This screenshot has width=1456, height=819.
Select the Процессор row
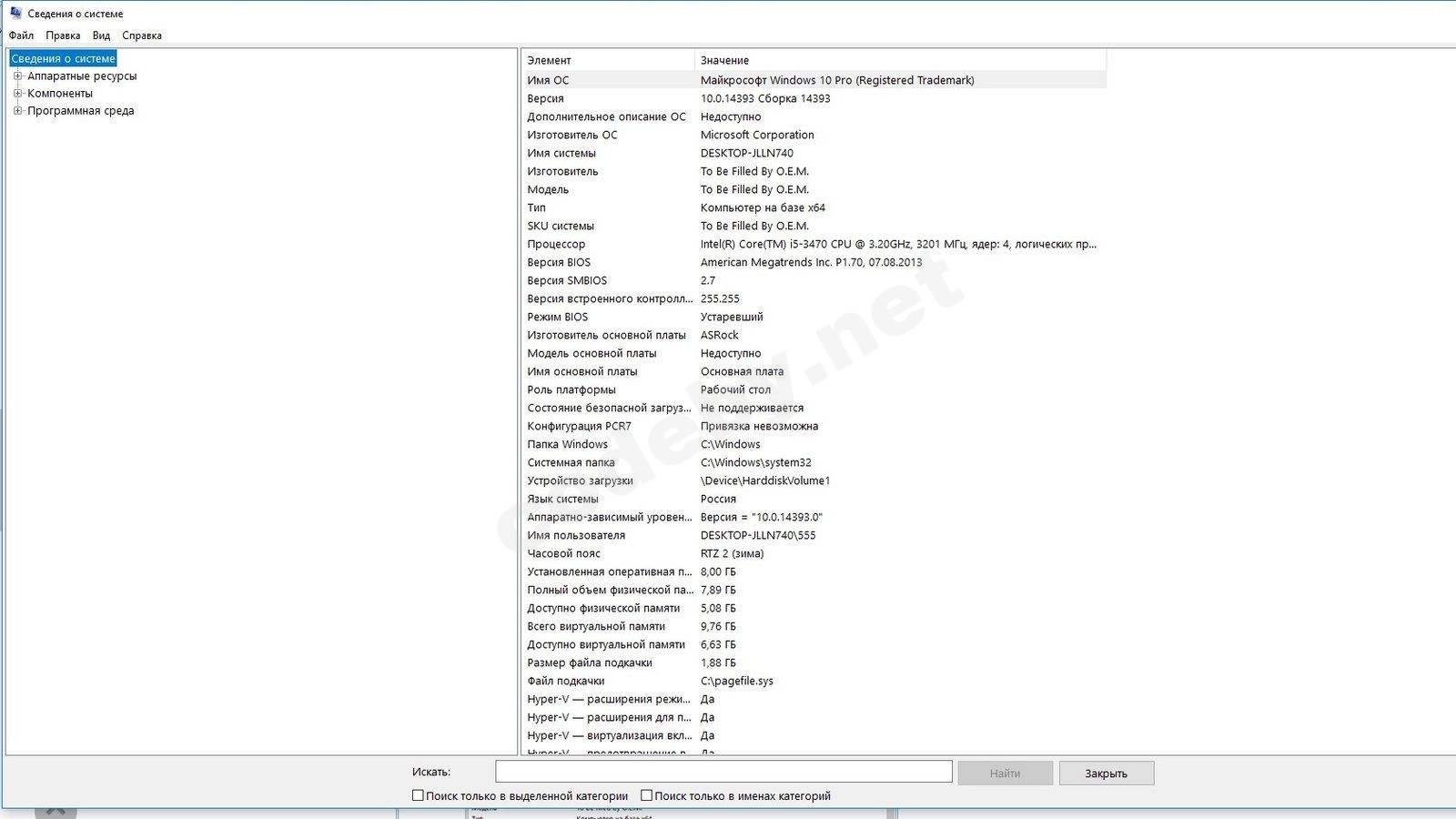[x=815, y=244]
